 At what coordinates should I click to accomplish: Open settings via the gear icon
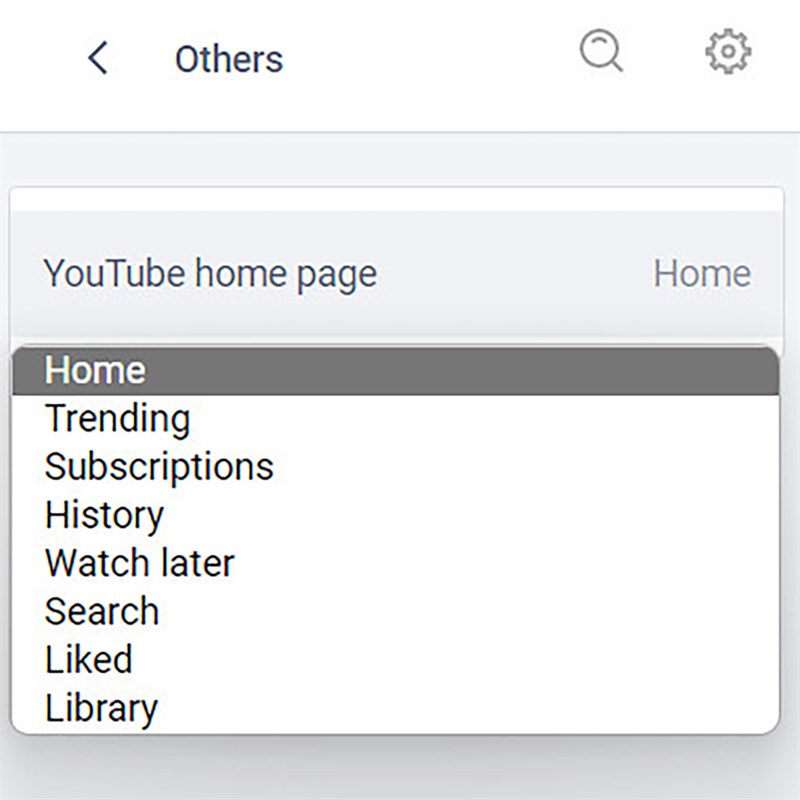pyautogui.click(x=728, y=50)
